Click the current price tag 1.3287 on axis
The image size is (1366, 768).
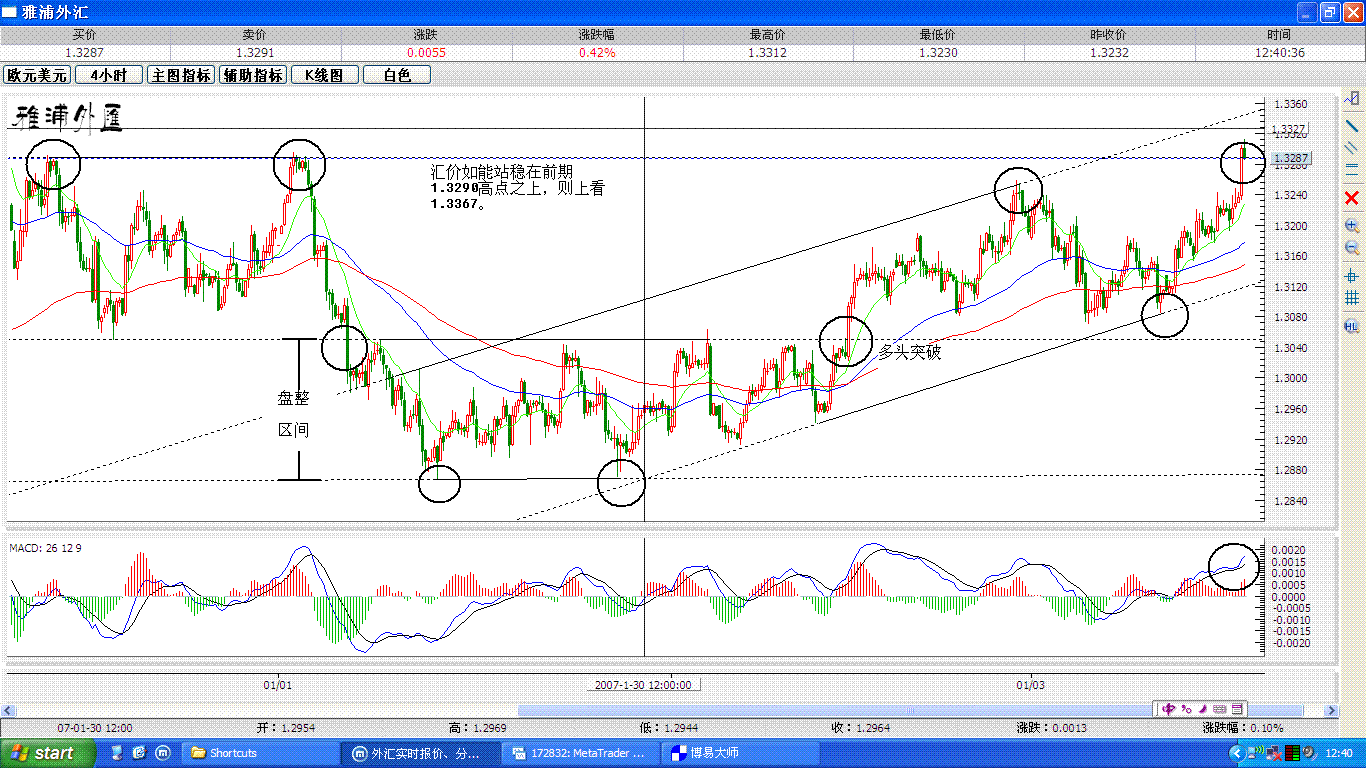(x=1290, y=159)
